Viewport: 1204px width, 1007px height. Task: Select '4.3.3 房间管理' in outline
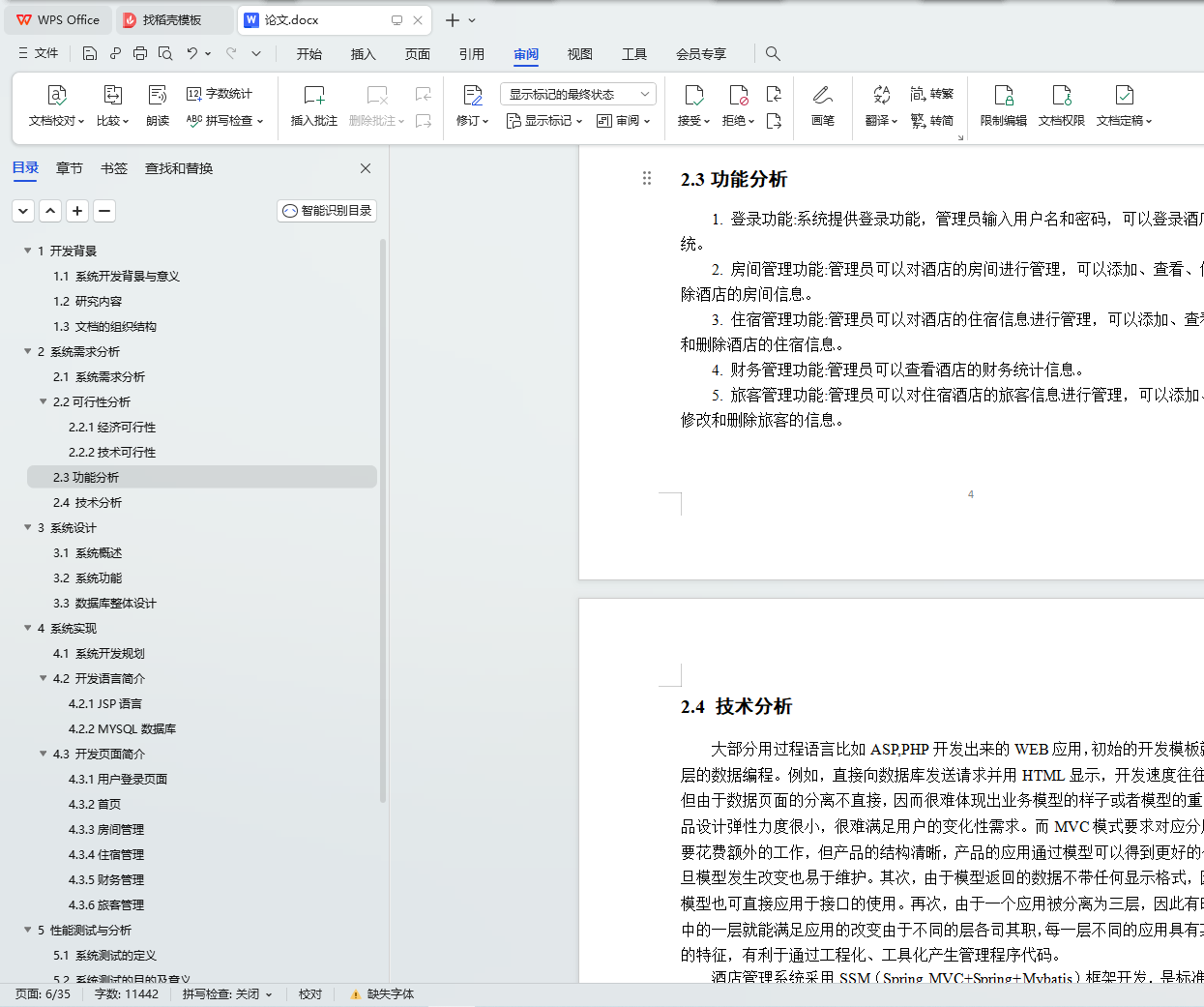tap(202, 829)
